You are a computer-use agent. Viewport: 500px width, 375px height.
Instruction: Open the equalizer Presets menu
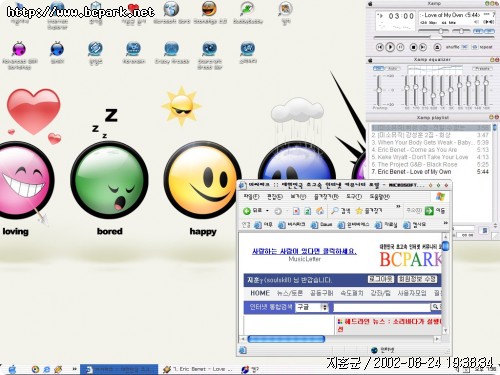point(482,68)
